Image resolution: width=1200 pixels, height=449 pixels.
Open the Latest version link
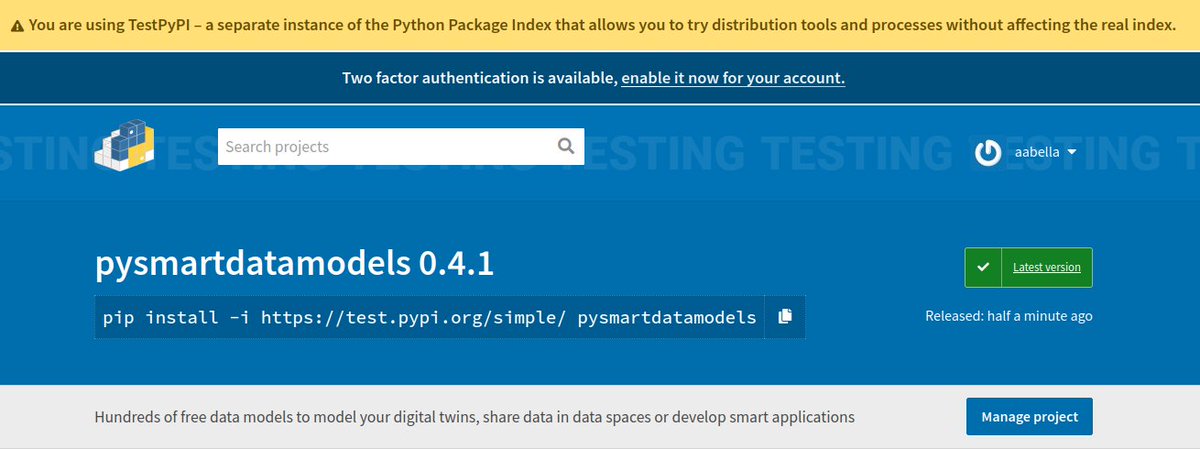(1046, 268)
